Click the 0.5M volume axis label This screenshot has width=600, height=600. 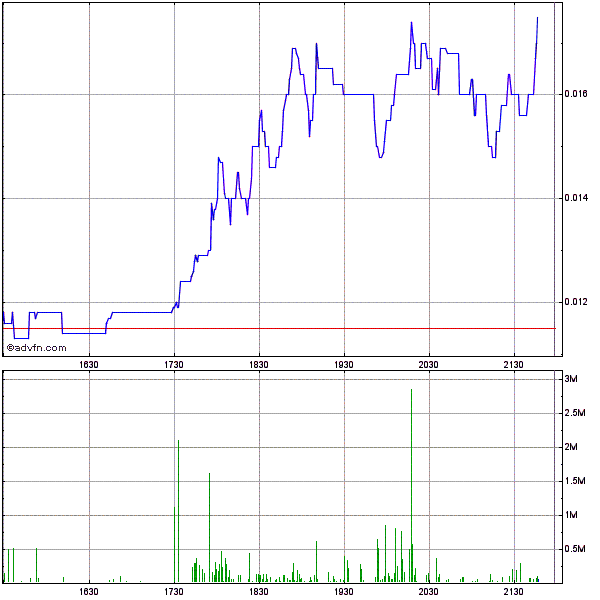click(575, 549)
